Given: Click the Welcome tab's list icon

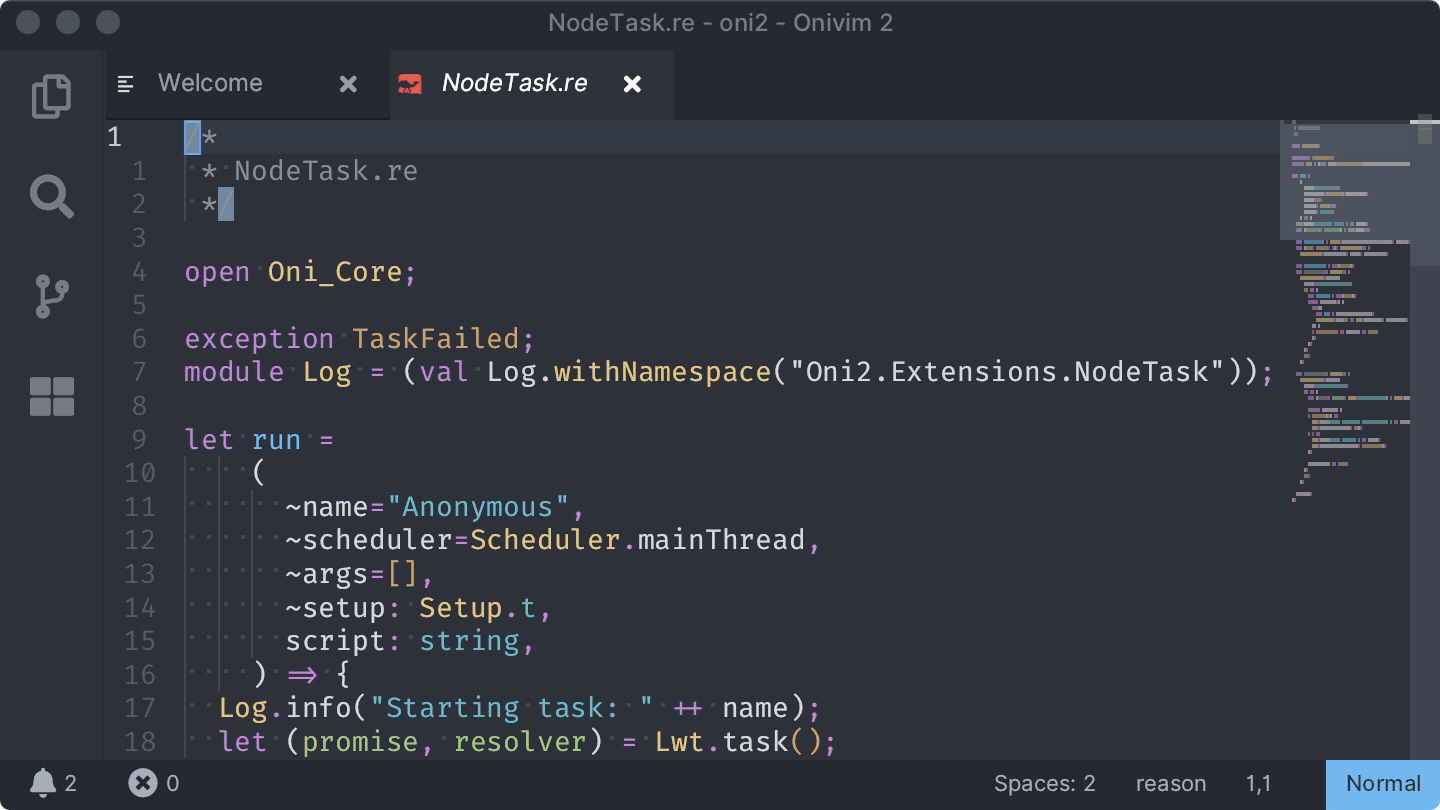Looking at the screenshot, I should 126,83.
